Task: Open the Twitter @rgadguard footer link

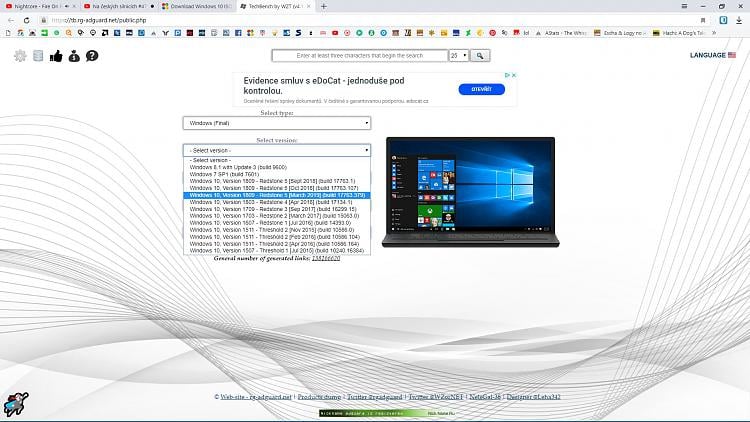Action: tap(375, 397)
